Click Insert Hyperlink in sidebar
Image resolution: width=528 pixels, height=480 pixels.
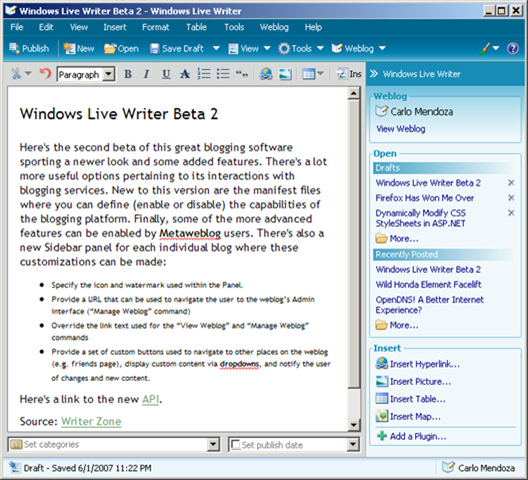[x=417, y=364]
